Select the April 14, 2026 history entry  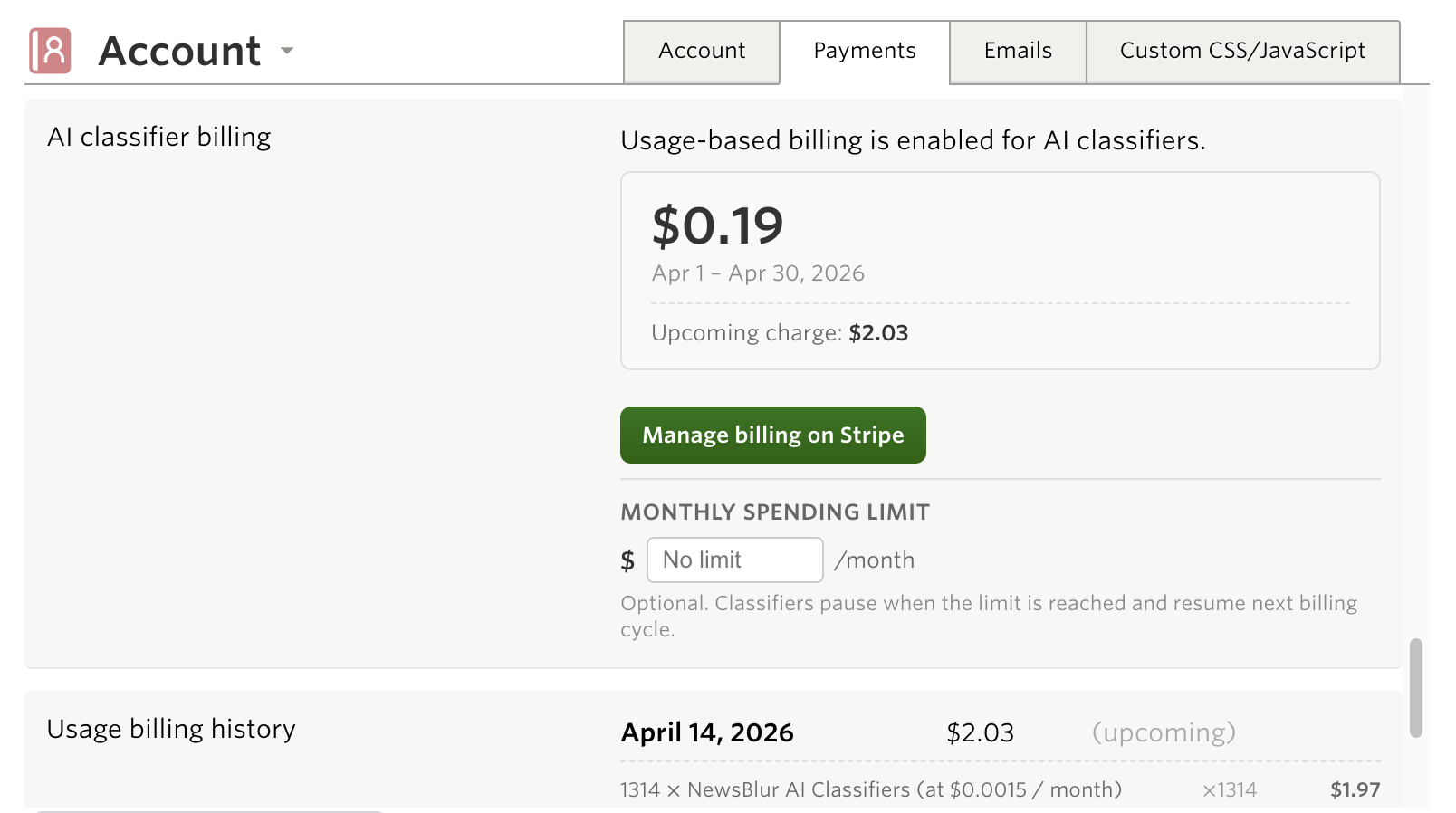pos(707,732)
